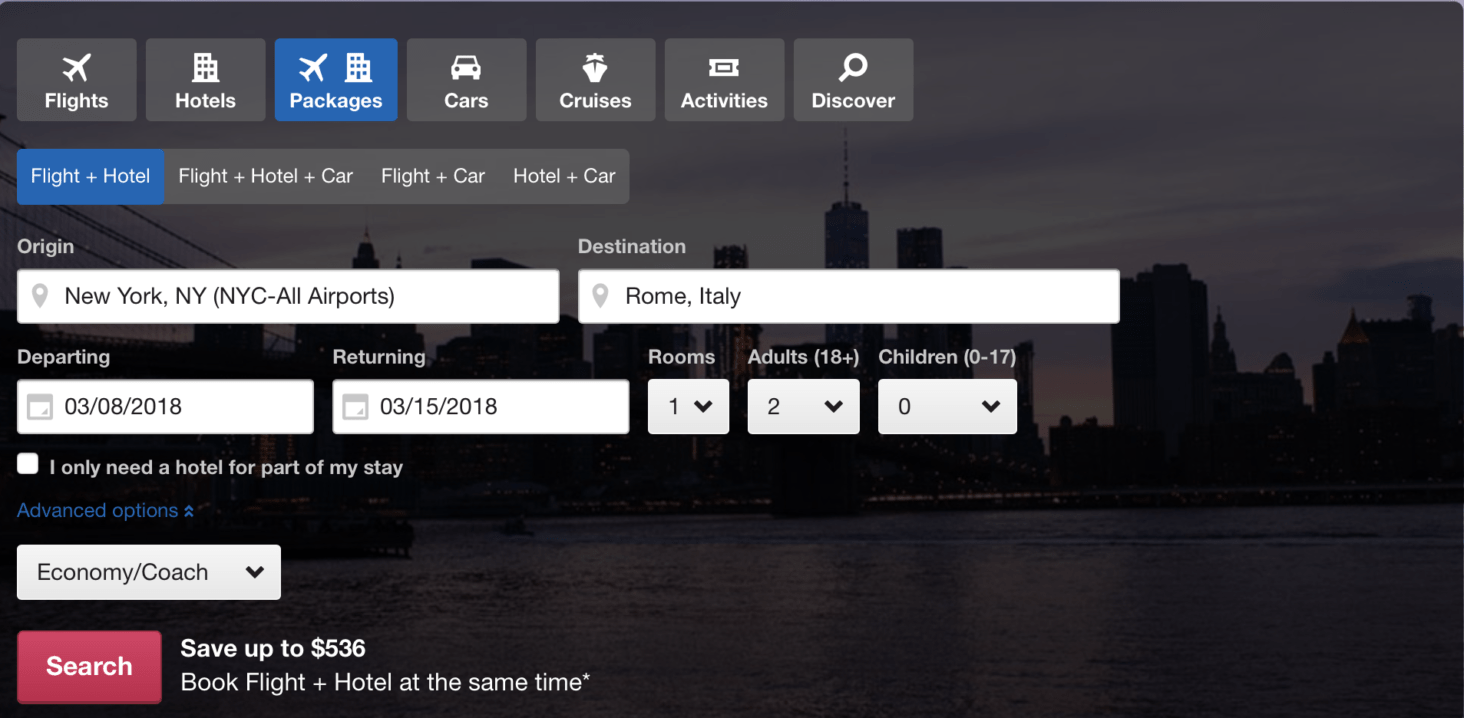The image size is (1464, 718).
Task: Open the Rooms dropdown
Action: coord(688,407)
